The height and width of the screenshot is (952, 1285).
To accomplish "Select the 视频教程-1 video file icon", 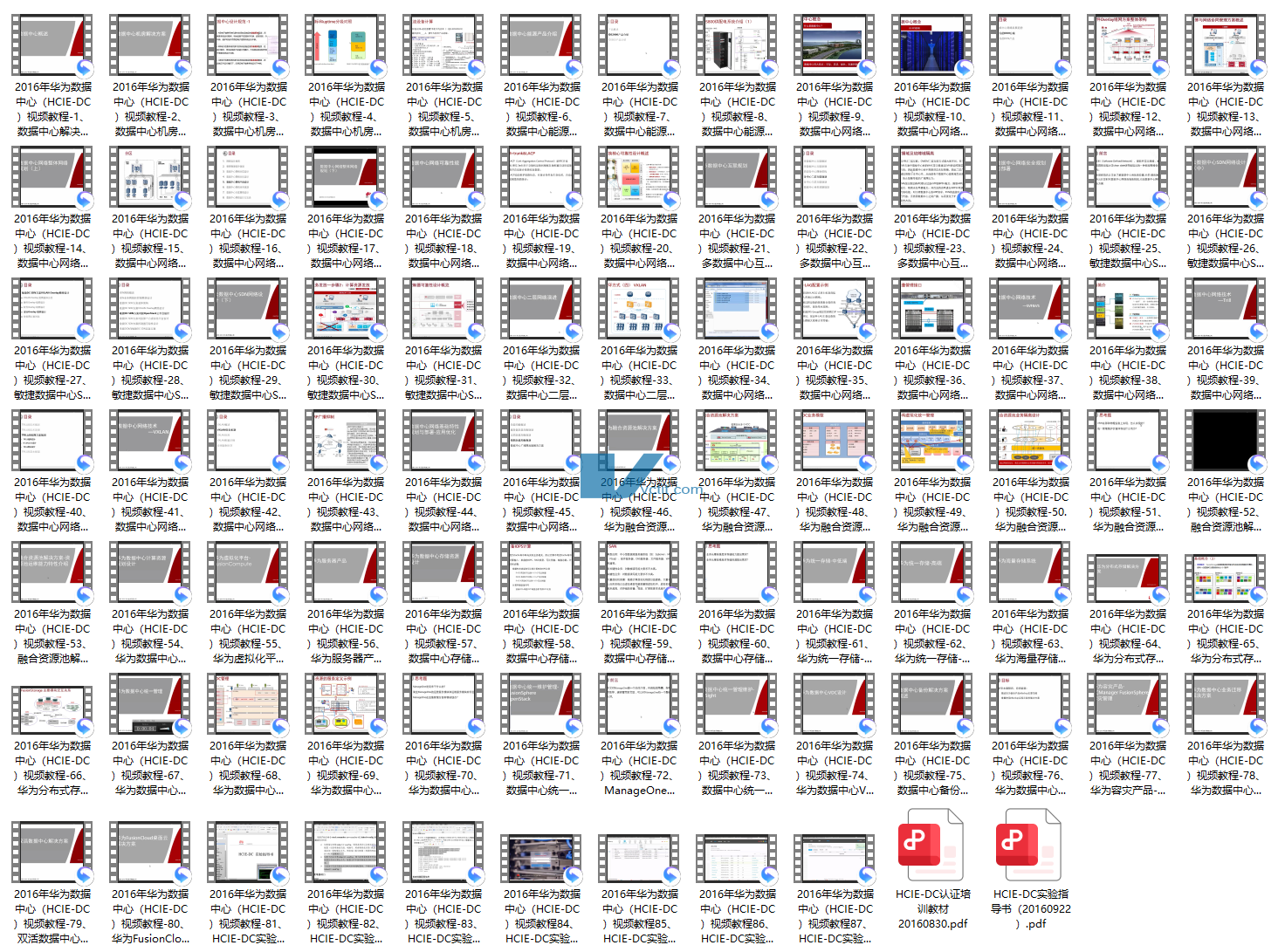I will coord(52,45).
